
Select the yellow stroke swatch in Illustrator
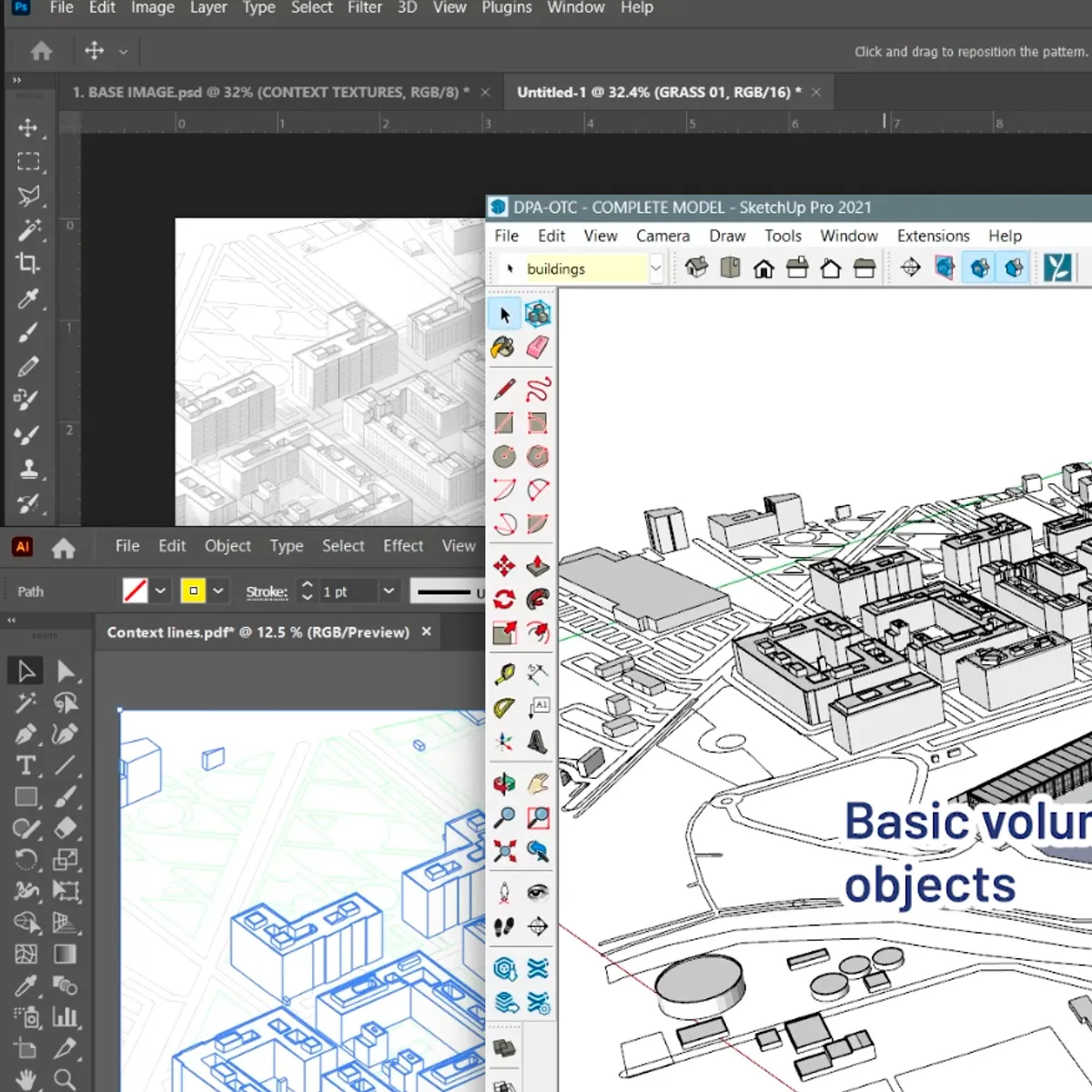point(194,591)
